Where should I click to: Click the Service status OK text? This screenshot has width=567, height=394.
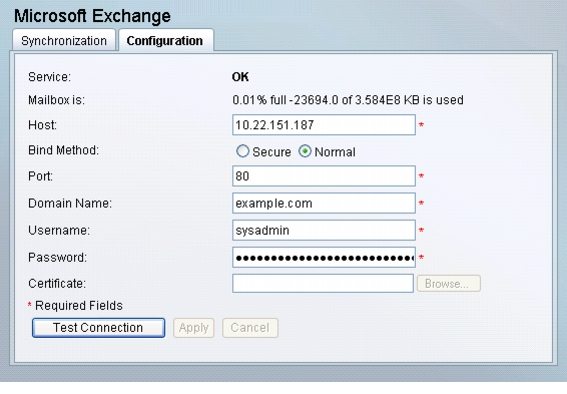click(x=240, y=77)
